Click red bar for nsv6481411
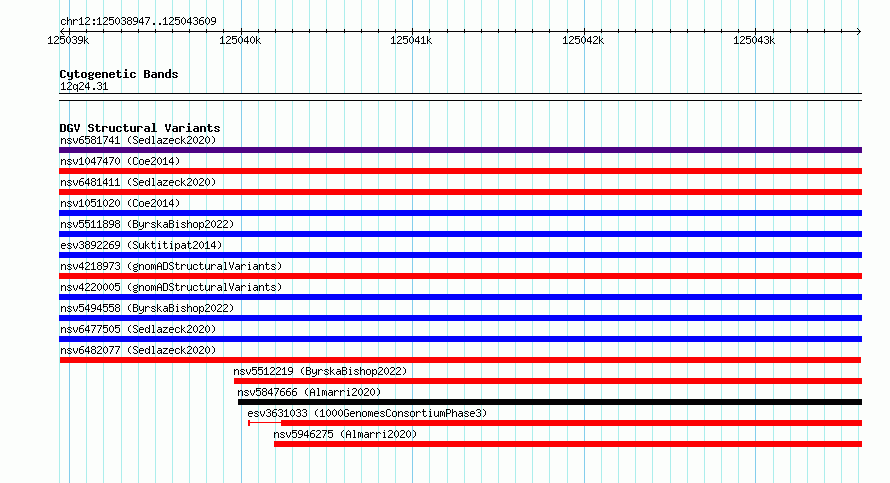The width and height of the screenshot is (890, 483). pos(460,192)
